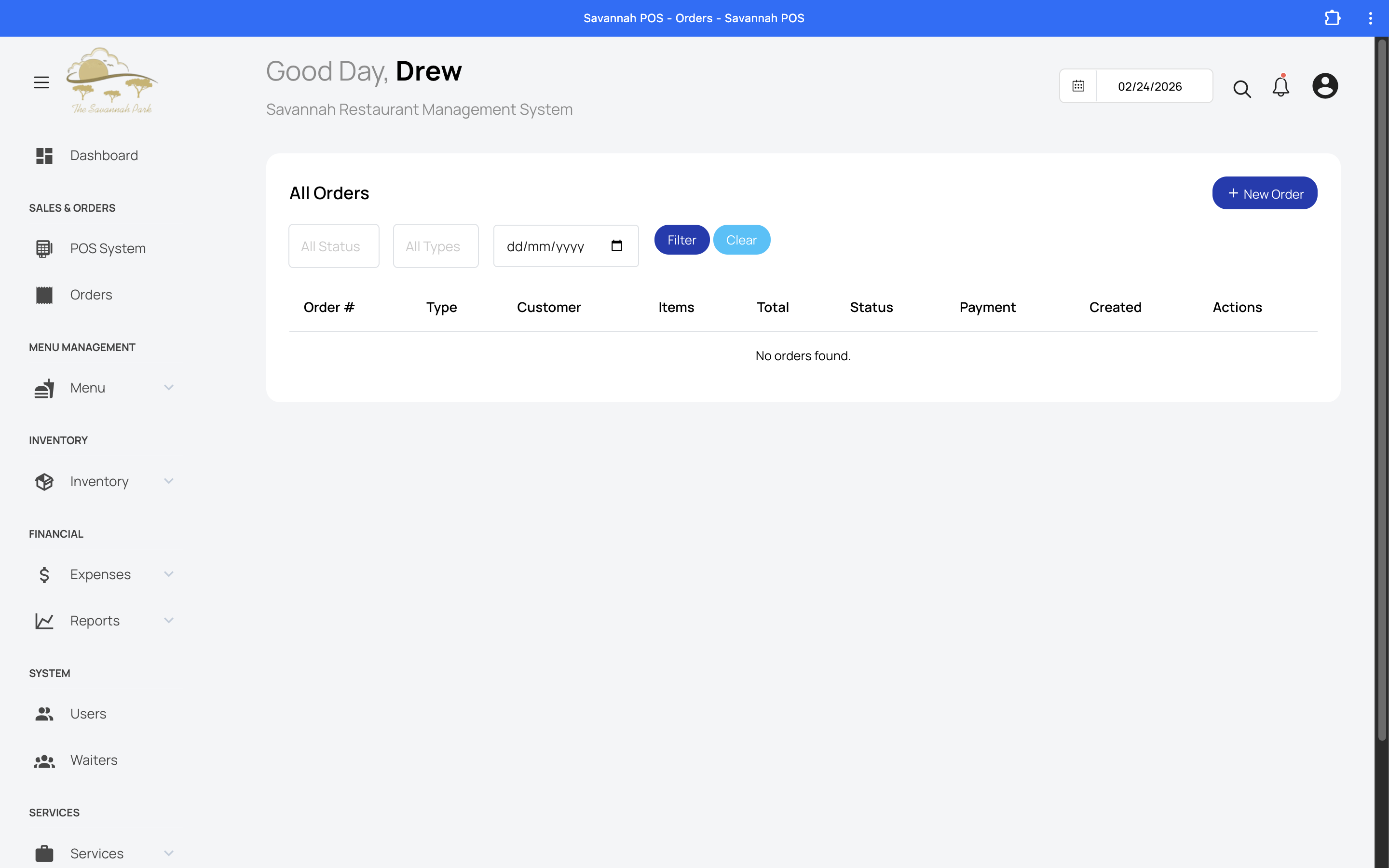Open the search magnifier in the header
Image resolution: width=1389 pixels, height=868 pixels.
point(1241,89)
